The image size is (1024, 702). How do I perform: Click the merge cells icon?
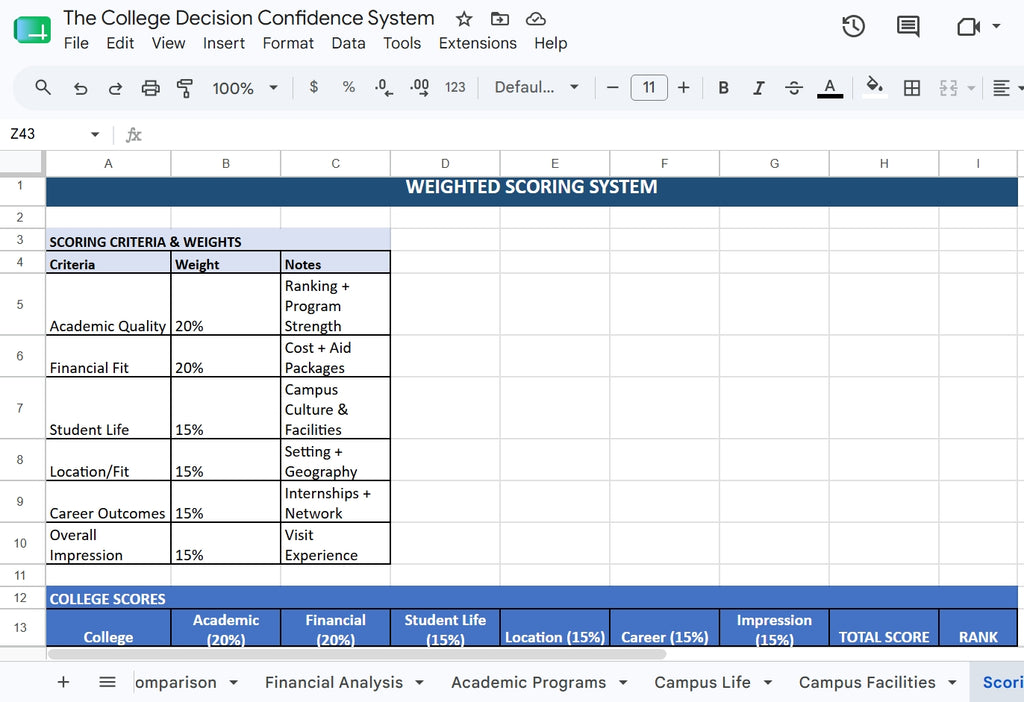coord(948,88)
